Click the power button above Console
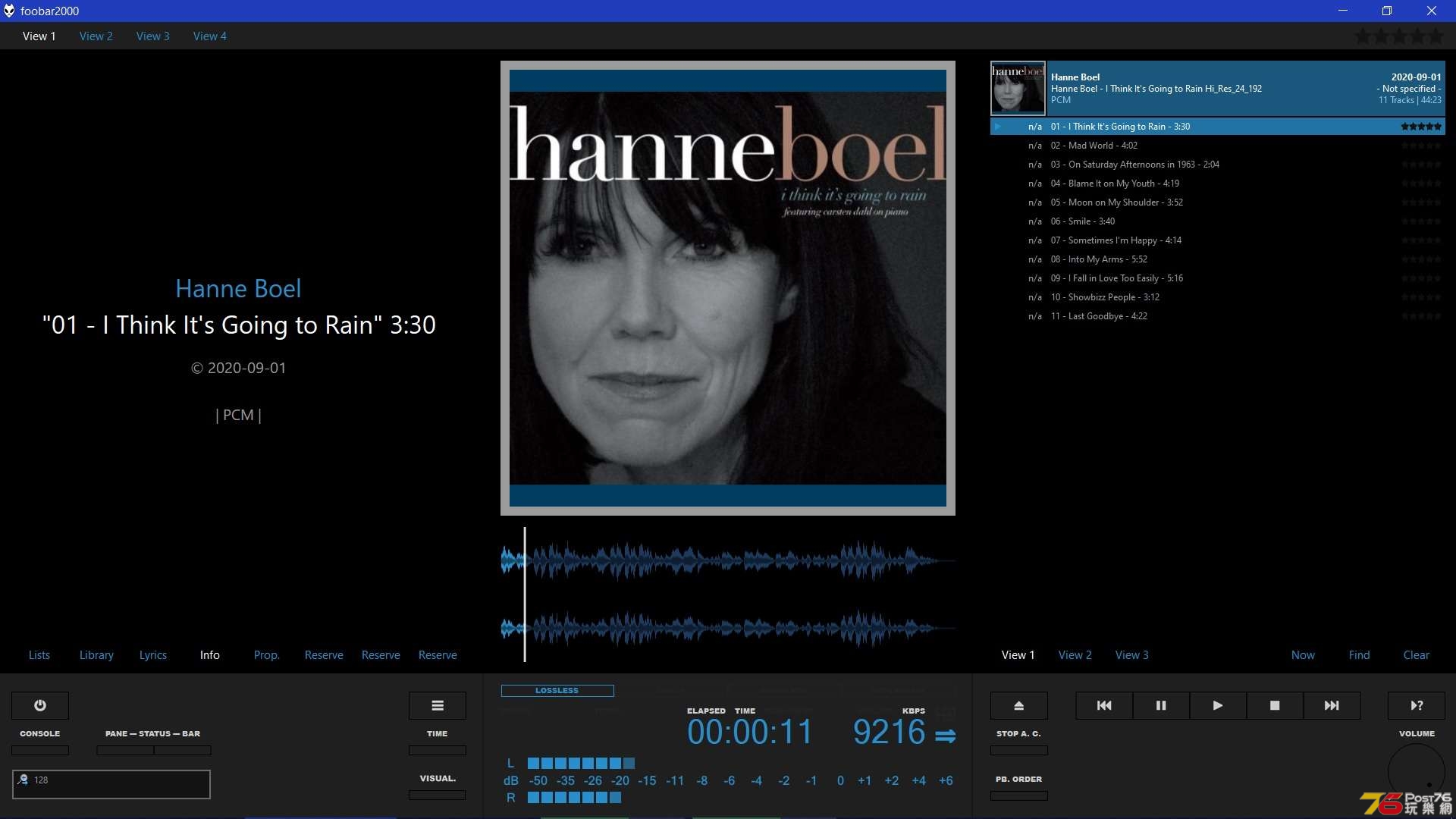Screen dimensions: 1456x819 (x=40, y=705)
